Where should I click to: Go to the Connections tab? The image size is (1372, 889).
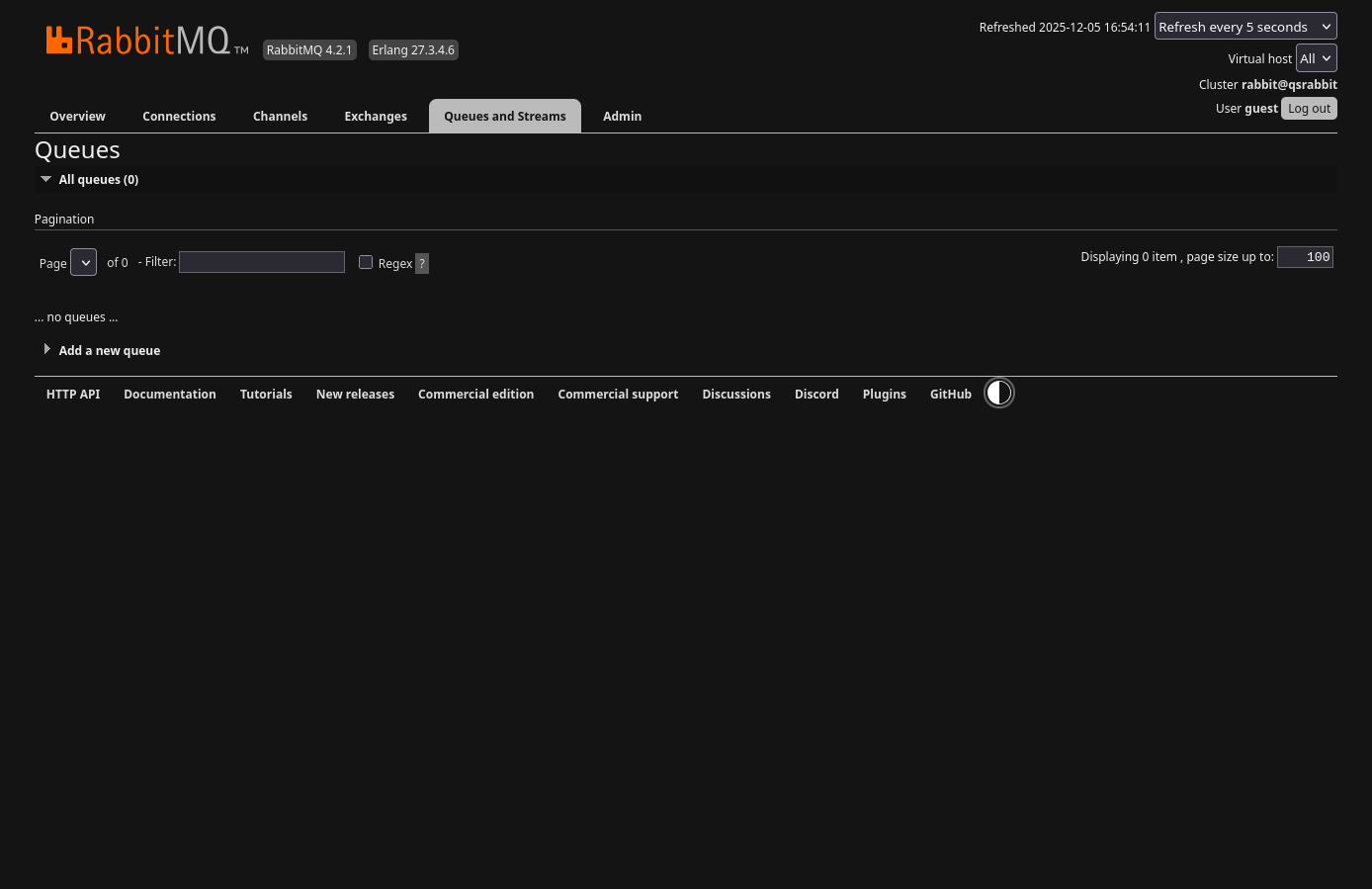(x=179, y=117)
